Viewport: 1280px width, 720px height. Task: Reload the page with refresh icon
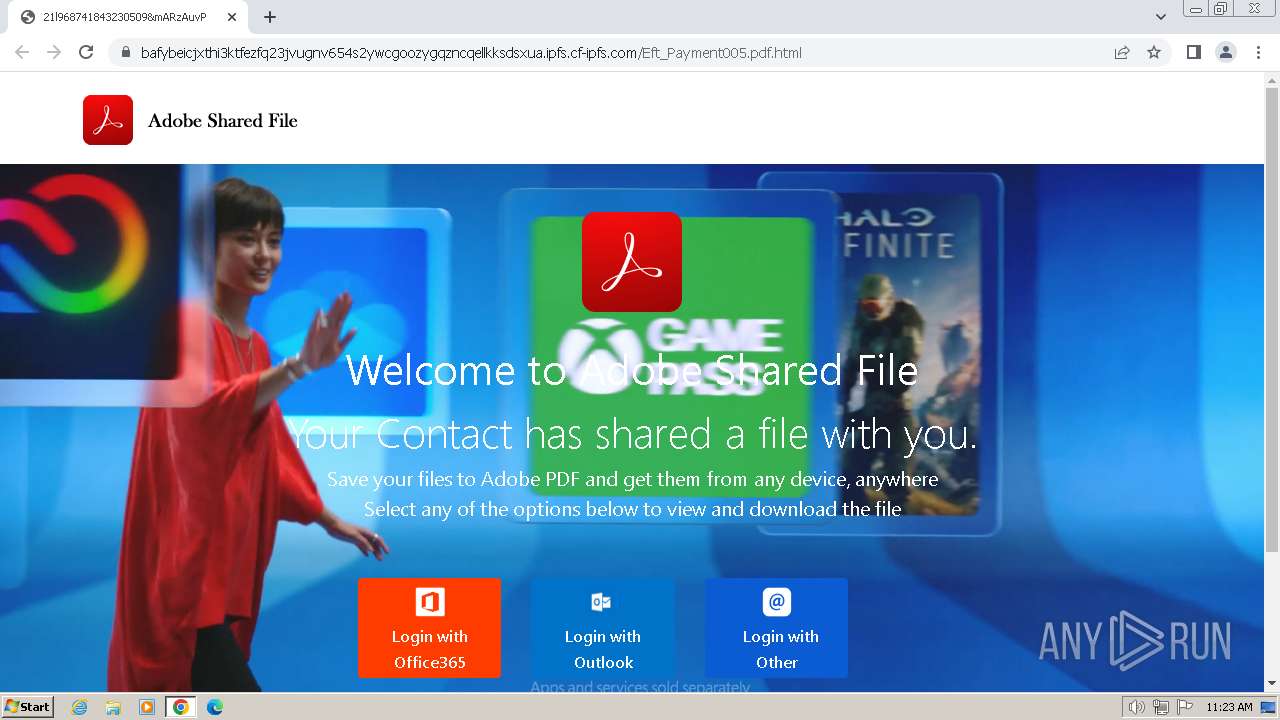(x=86, y=53)
